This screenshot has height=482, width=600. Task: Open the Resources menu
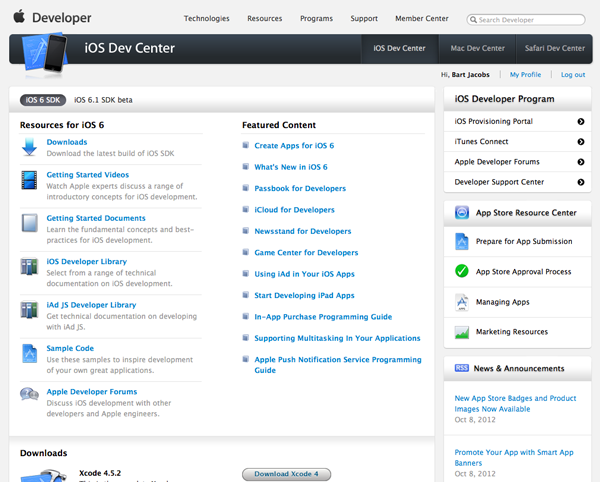264,18
